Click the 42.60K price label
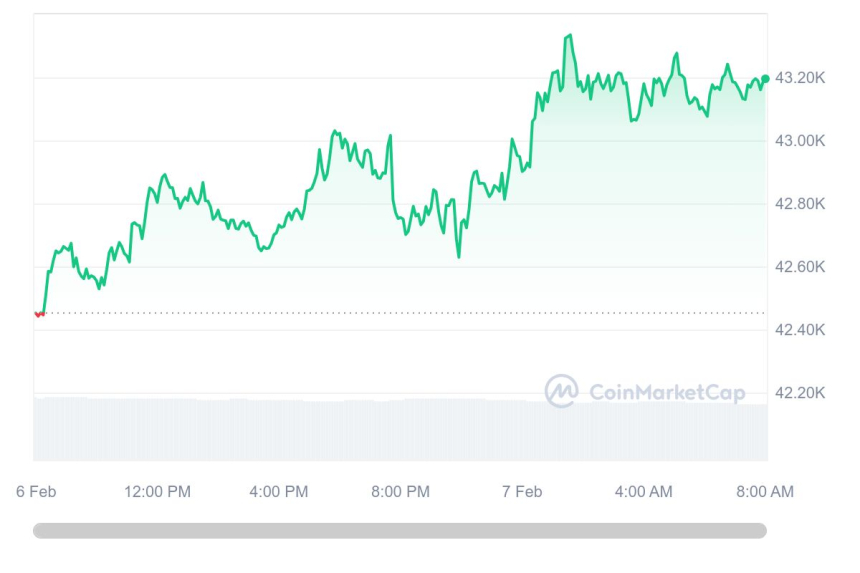Viewport: 860px width, 573px height. [x=800, y=267]
